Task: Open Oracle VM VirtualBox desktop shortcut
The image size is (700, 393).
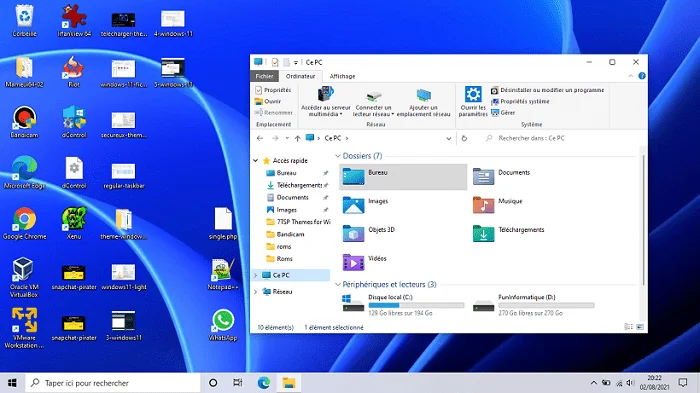Action: (x=25, y=277)
